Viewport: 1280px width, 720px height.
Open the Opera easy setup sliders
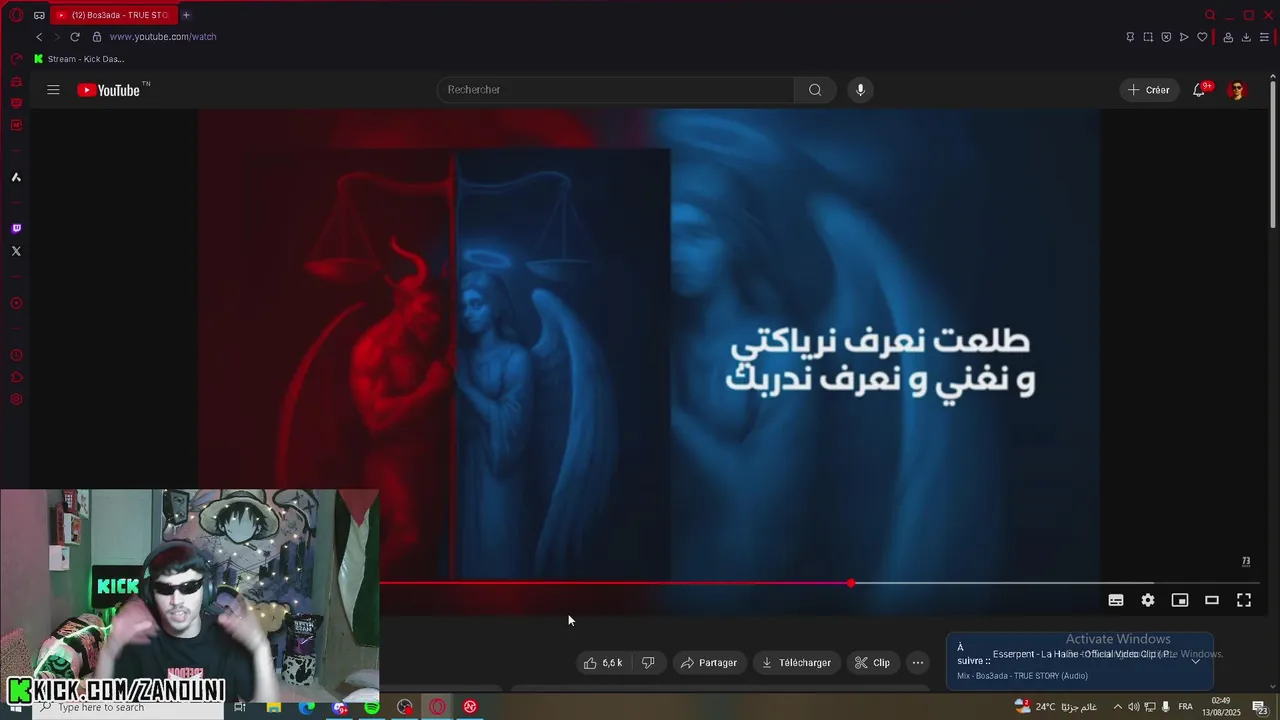(x=1264, y=37)
